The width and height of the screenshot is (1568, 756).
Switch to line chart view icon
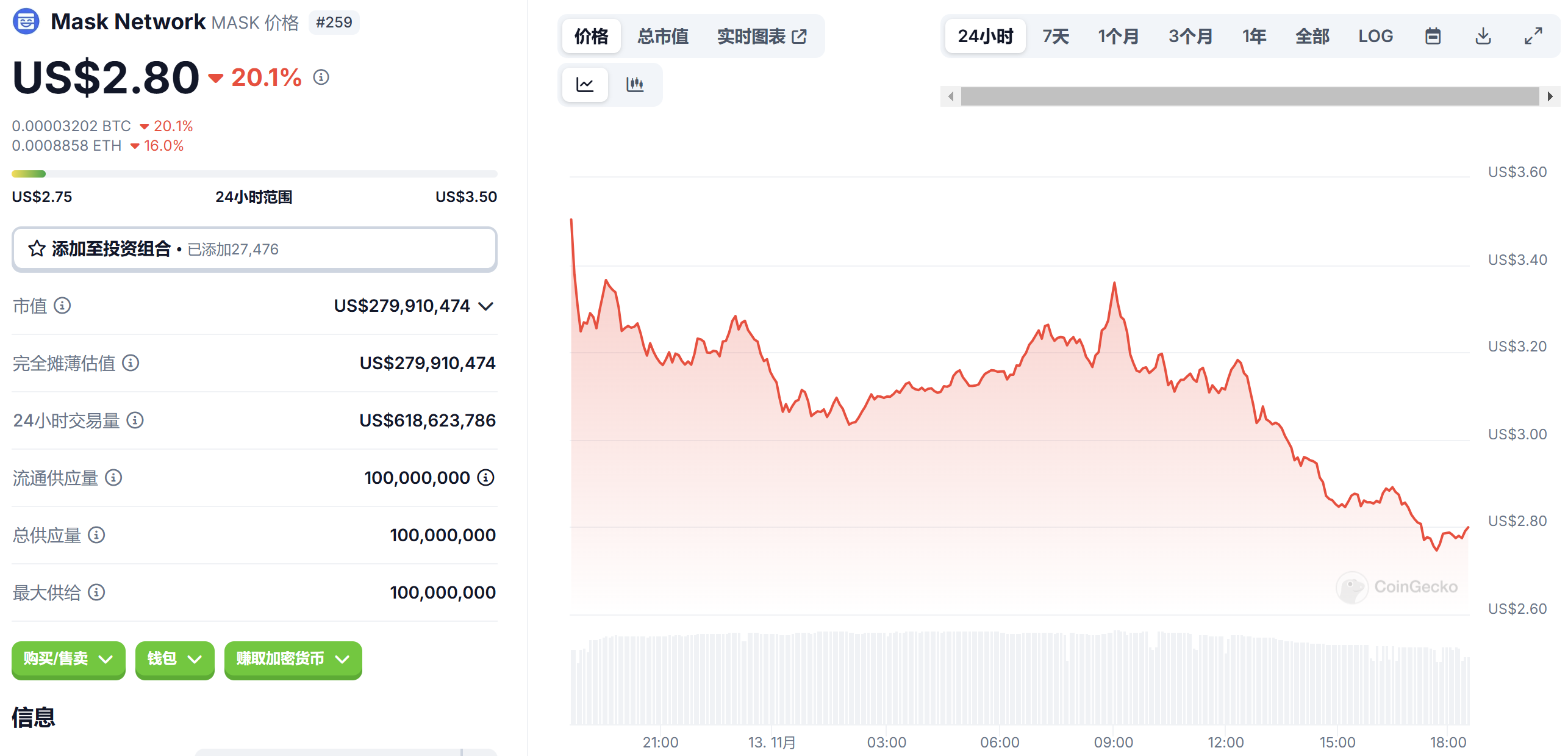[x=584, y=84]
